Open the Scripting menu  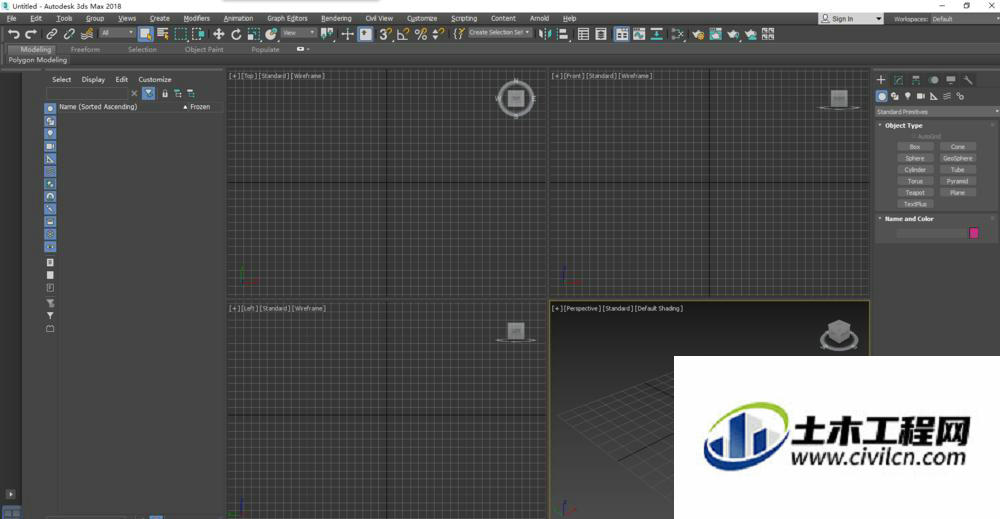tap(464, 18)
